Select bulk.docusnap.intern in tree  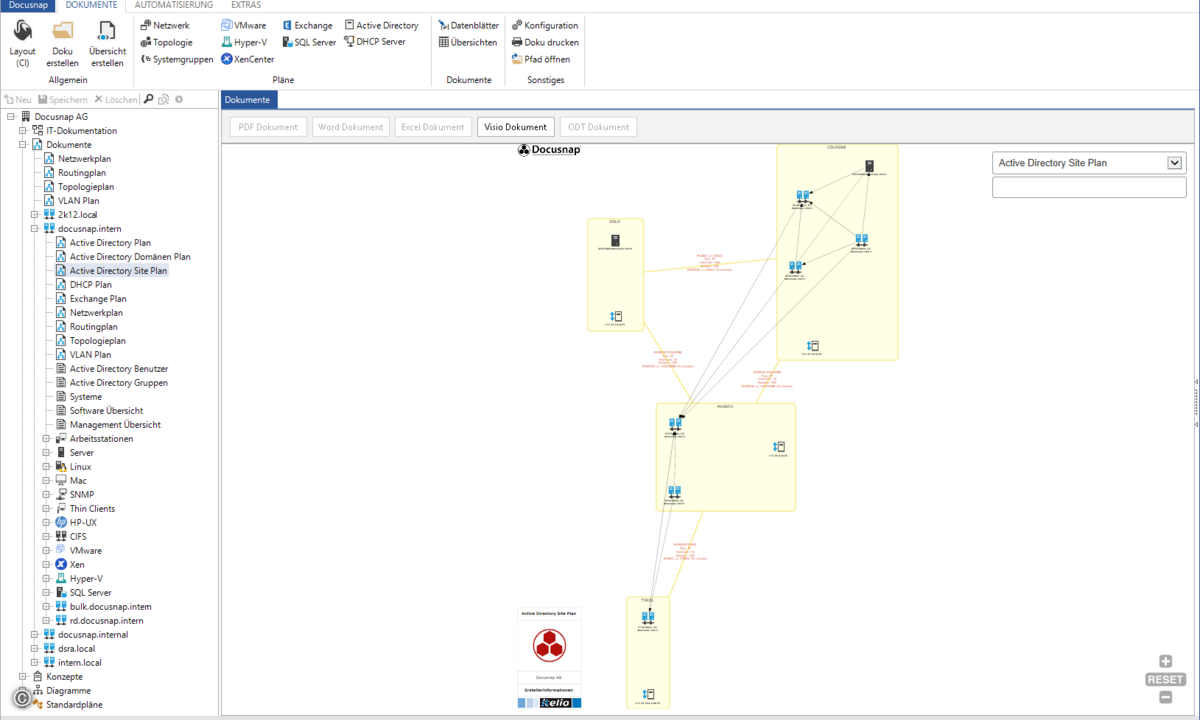tap(111, 607)
